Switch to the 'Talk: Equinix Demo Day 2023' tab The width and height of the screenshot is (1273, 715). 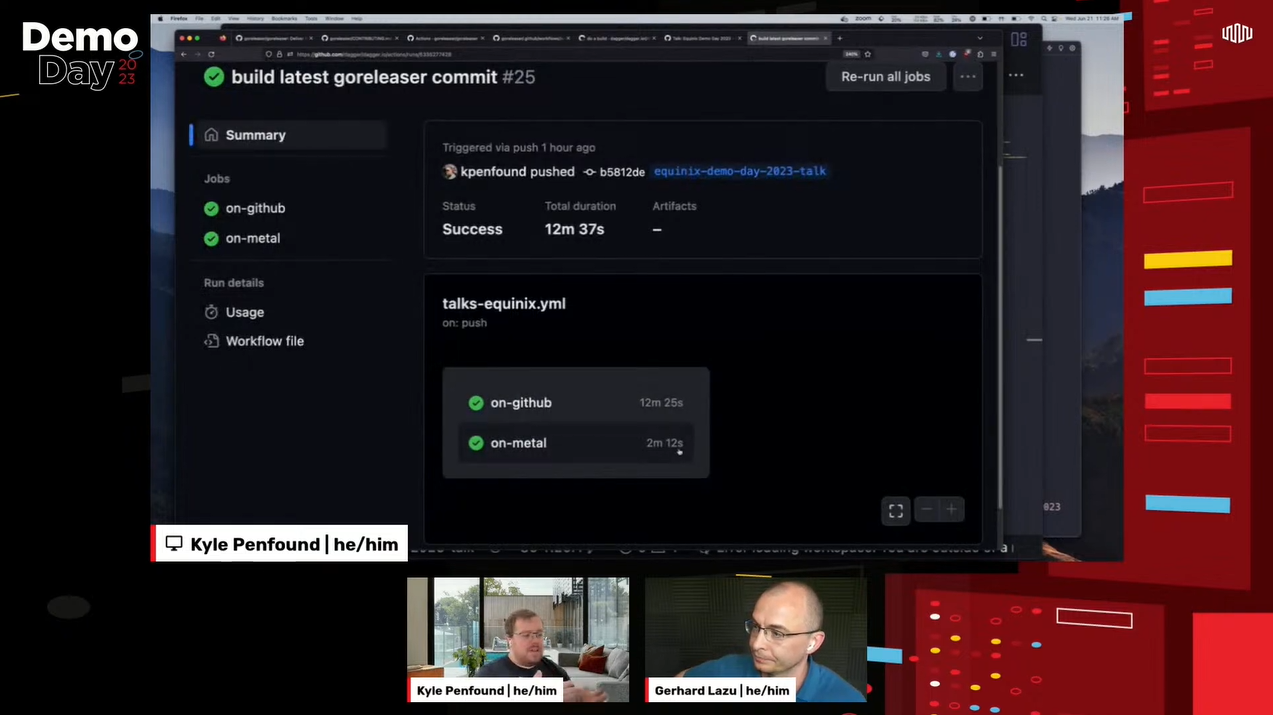pyautogui.click(x=704, y=38)
